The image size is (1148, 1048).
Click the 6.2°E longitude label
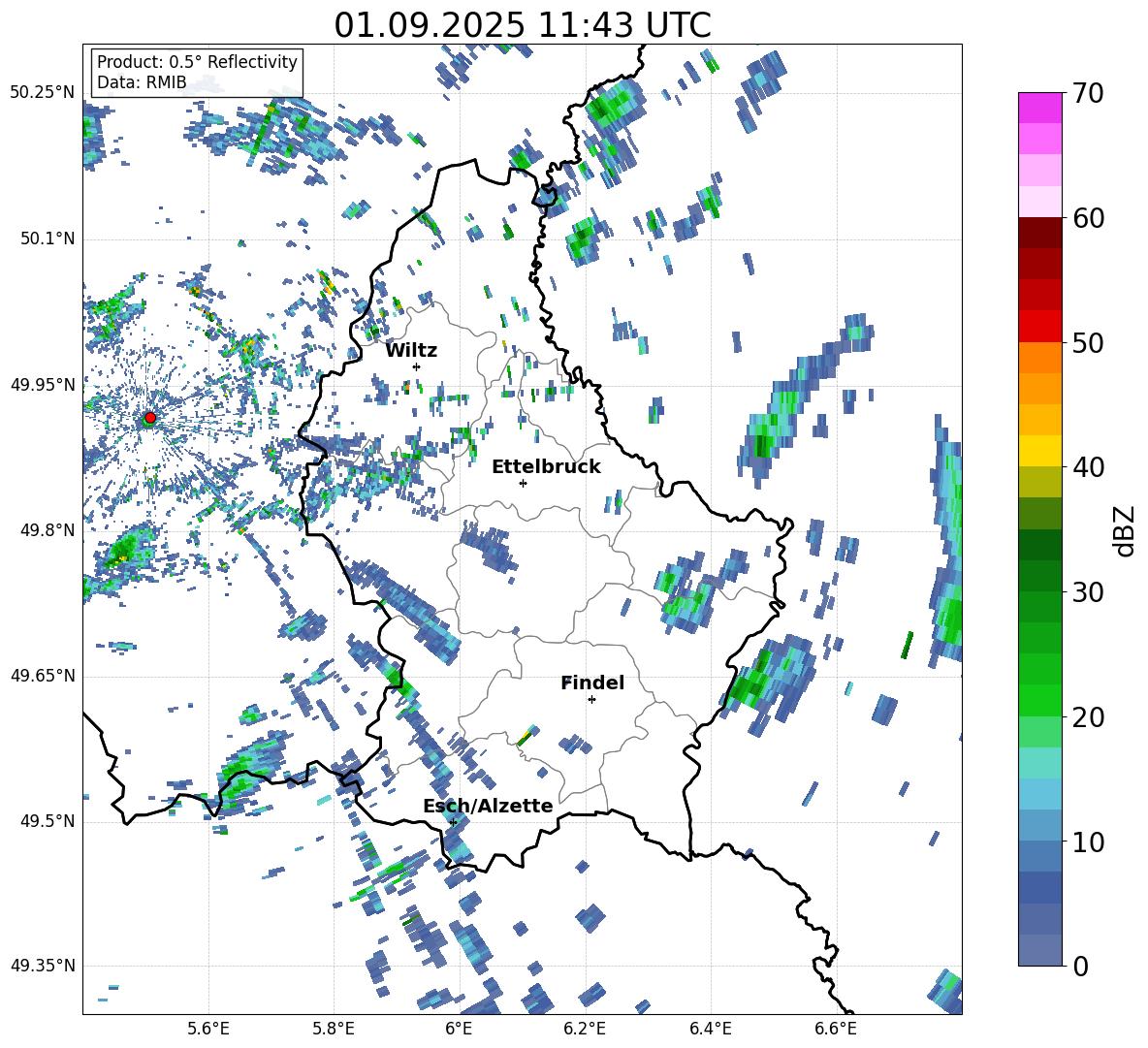pyautogui.click(x=585, y=1029)
